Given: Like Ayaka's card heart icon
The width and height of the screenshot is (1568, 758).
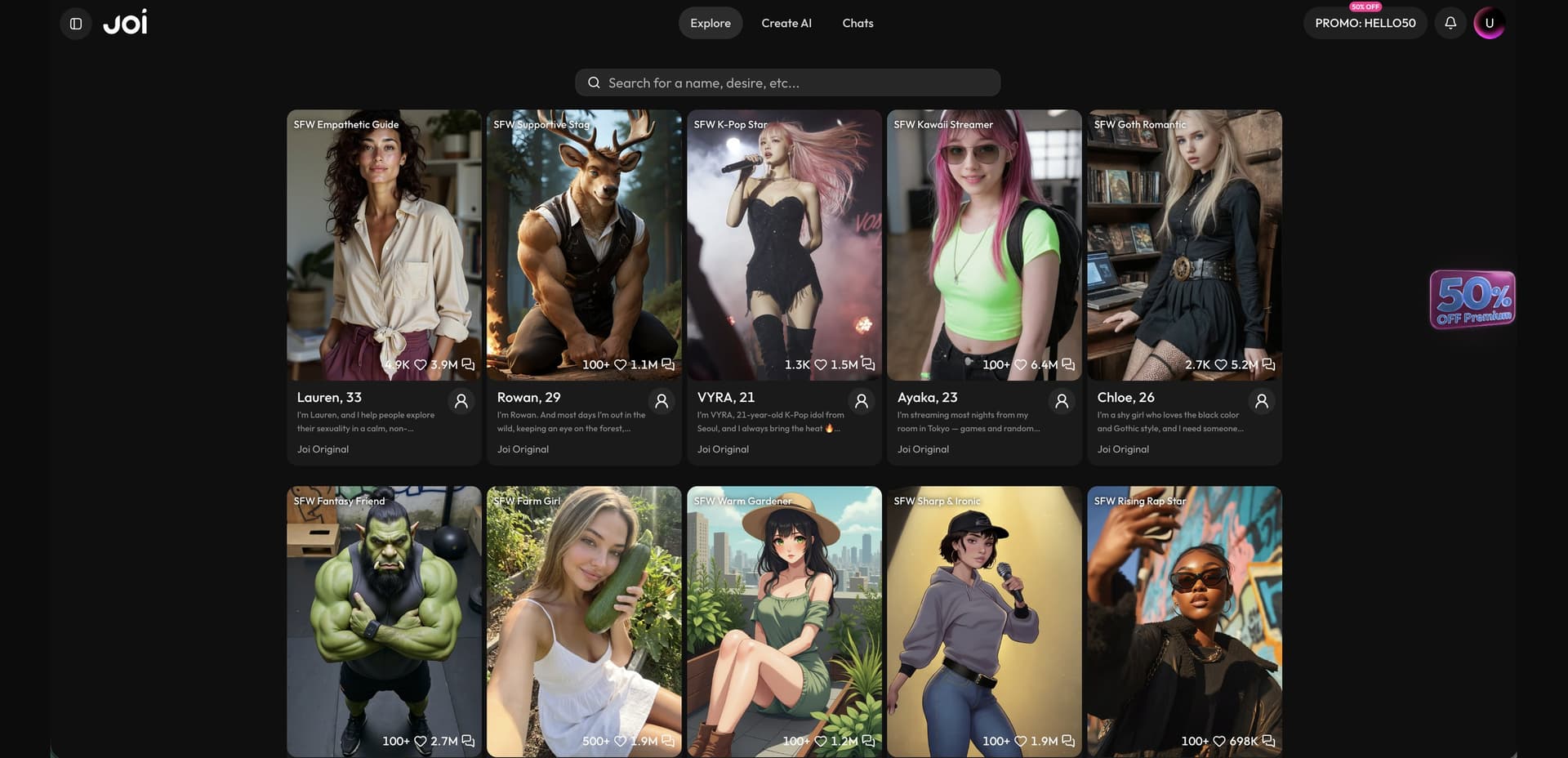Looking at the screenshot, I should 1021,365.
